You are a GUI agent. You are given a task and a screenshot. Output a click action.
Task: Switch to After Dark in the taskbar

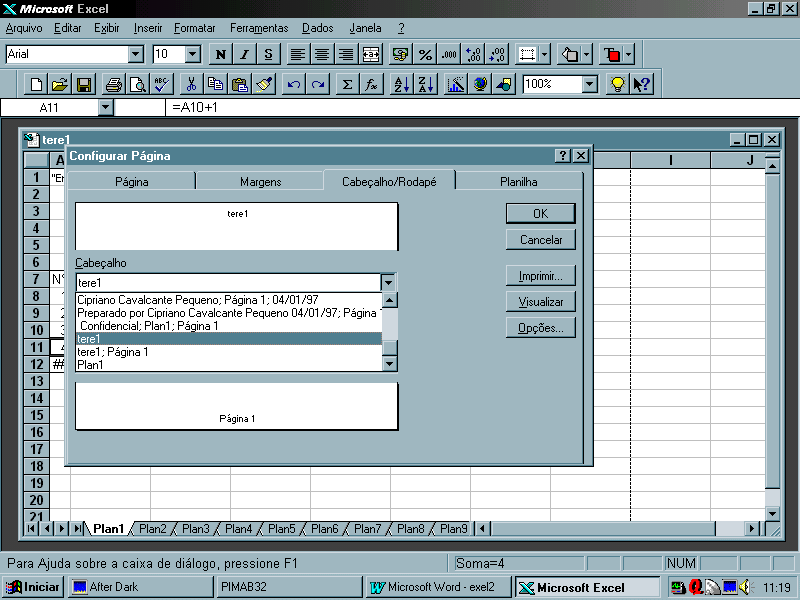[x=141, y=587]
